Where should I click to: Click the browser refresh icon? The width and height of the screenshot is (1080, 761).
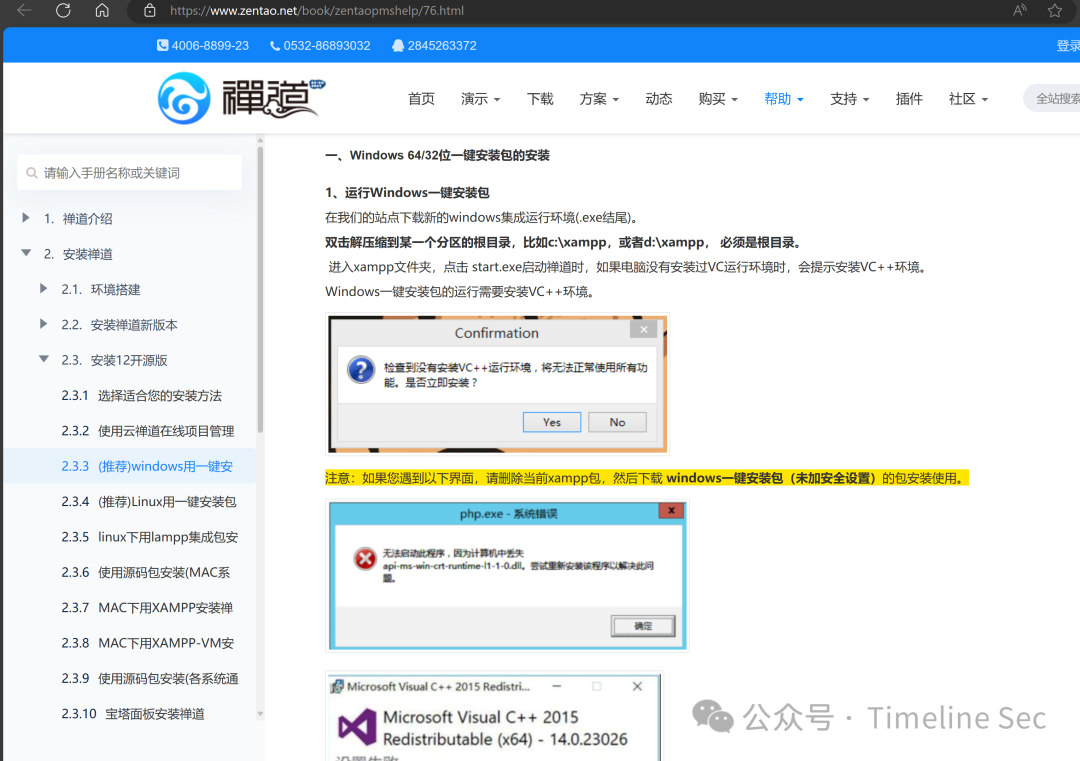[x=63, y=11]
